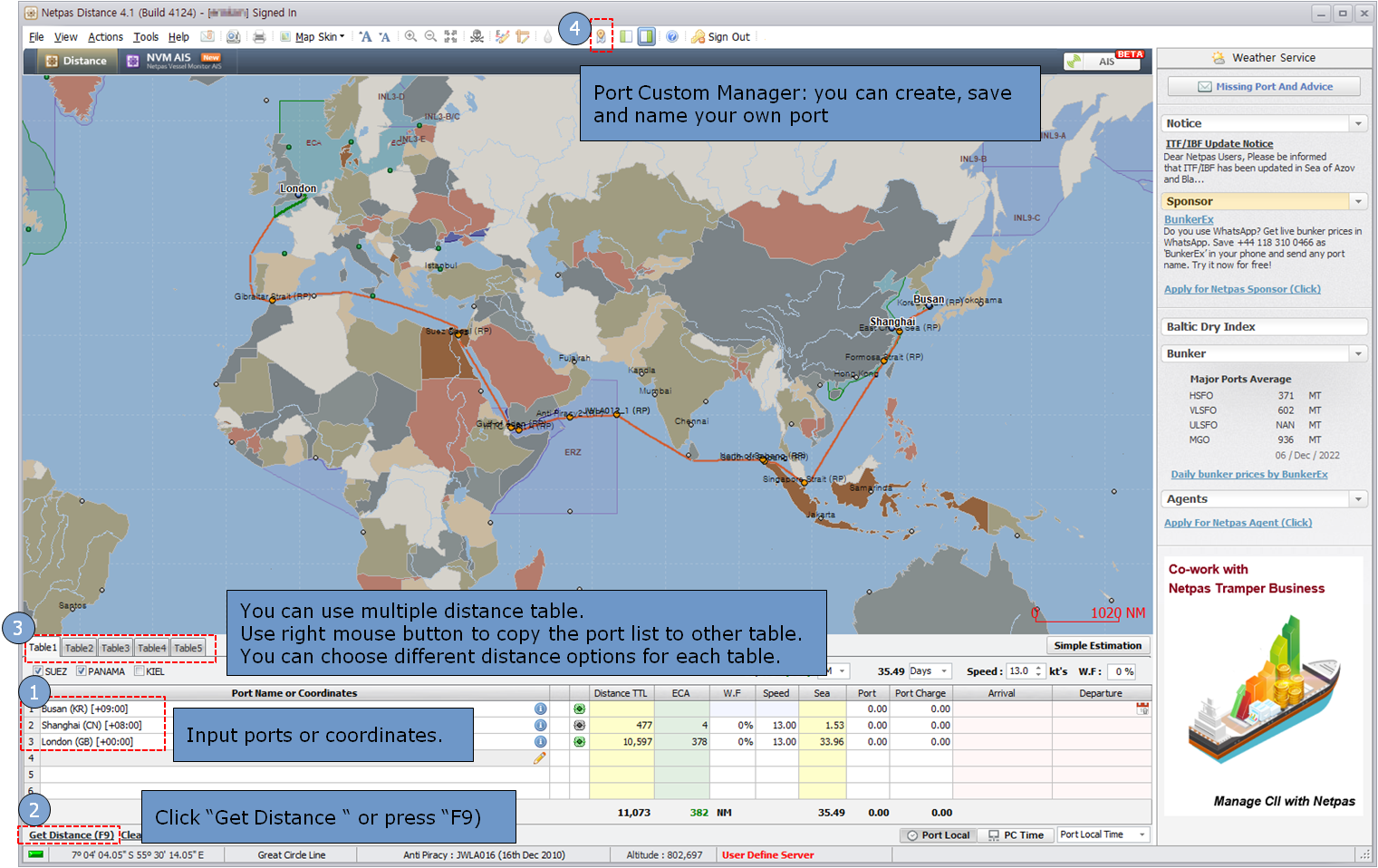
Task: Click the decrease font size icon
Action: click(385, 37)
